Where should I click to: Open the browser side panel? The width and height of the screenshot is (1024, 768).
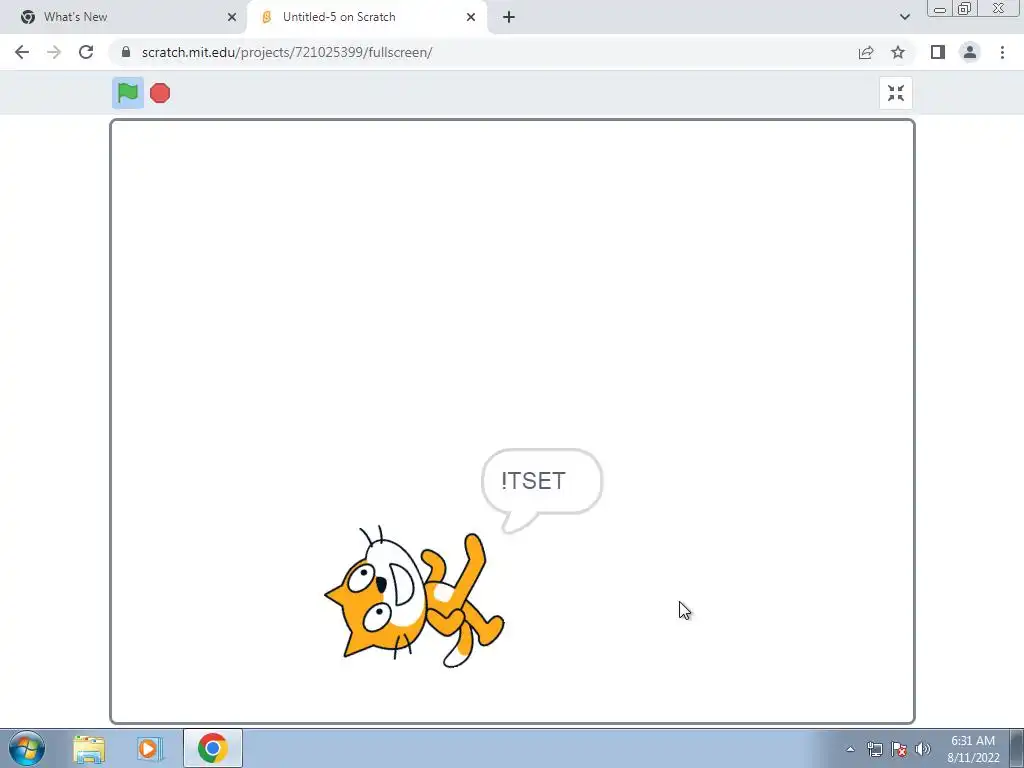pyautogui.click(x=938, y=52)
